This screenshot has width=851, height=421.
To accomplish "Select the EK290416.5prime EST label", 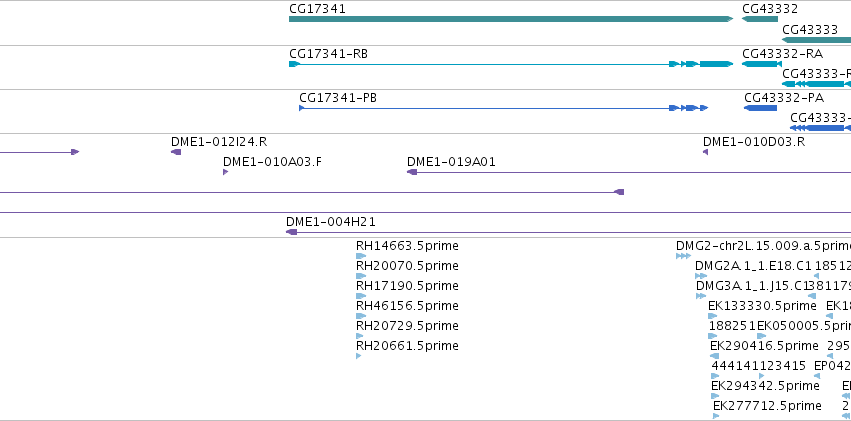I will pyautogui.click(x=764, y=346).
